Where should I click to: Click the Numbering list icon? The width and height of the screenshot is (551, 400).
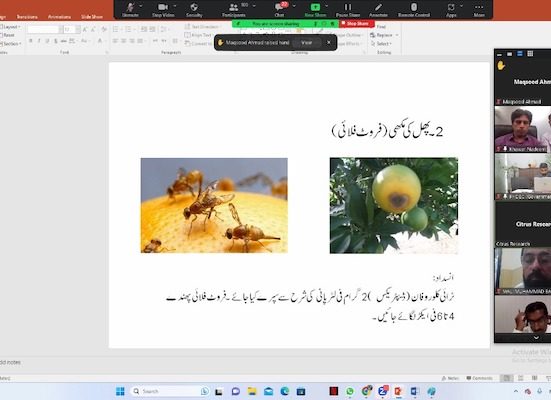click(x=128, y=30)
